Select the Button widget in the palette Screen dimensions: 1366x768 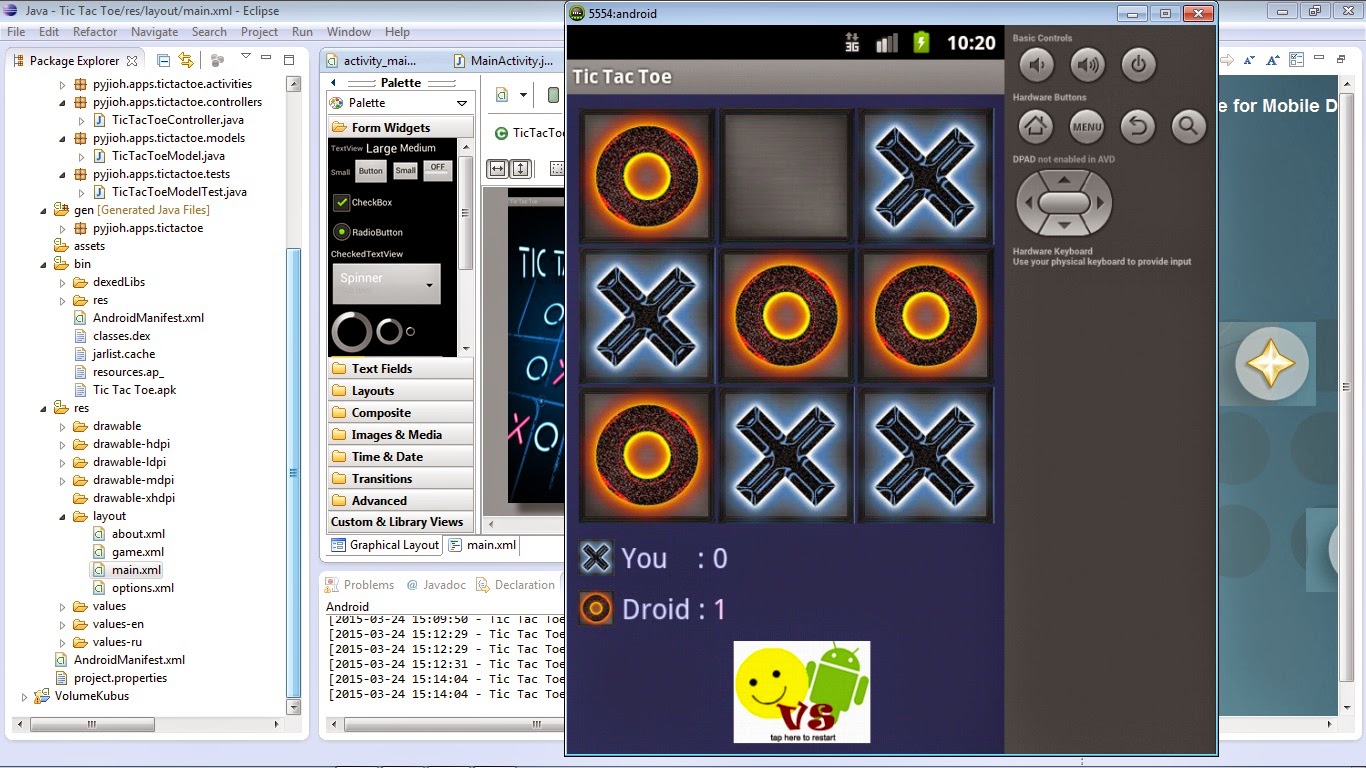(370, 170)
